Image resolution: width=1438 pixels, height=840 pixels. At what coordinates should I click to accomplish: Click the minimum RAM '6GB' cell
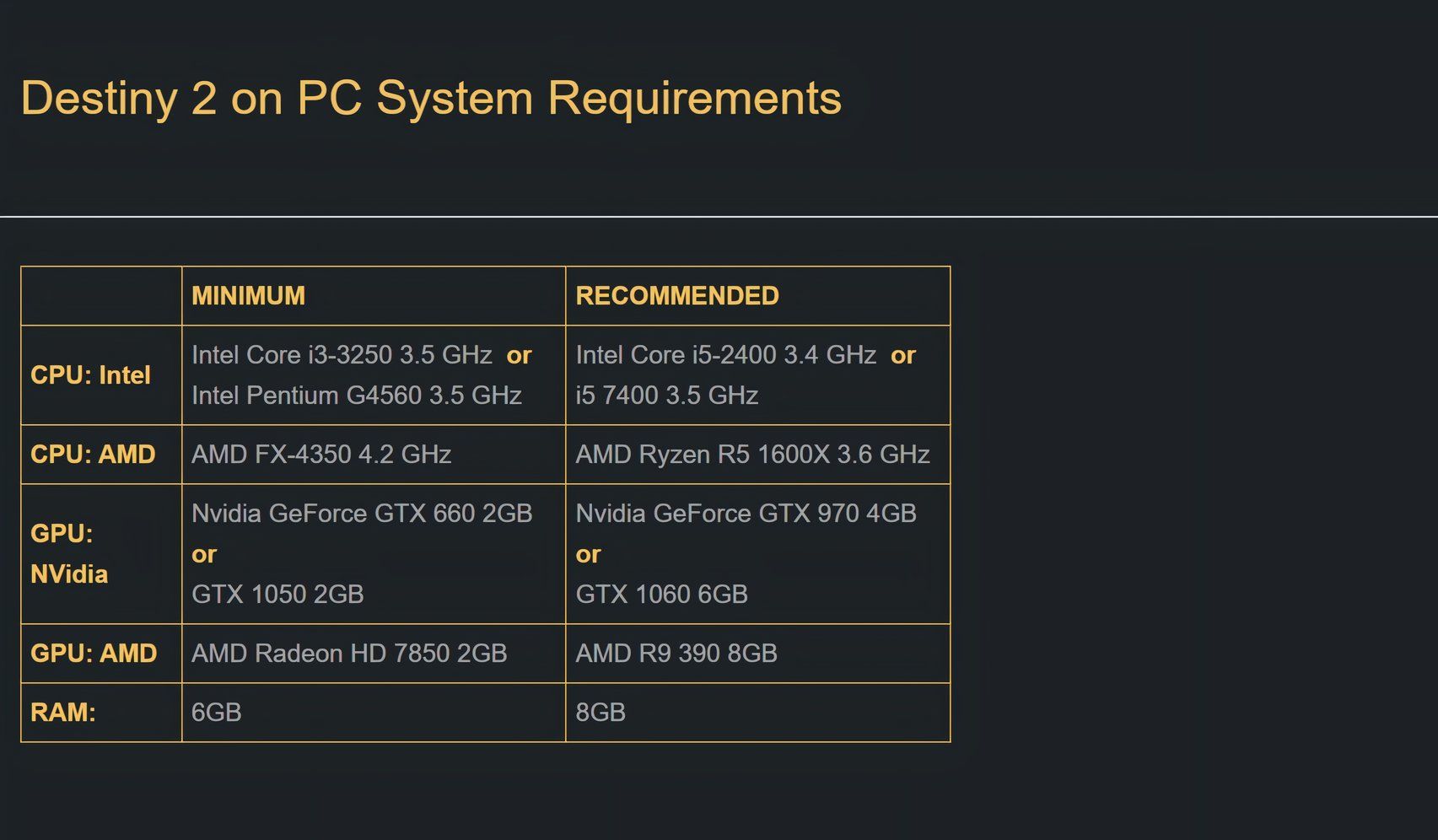tap(374, 713)
